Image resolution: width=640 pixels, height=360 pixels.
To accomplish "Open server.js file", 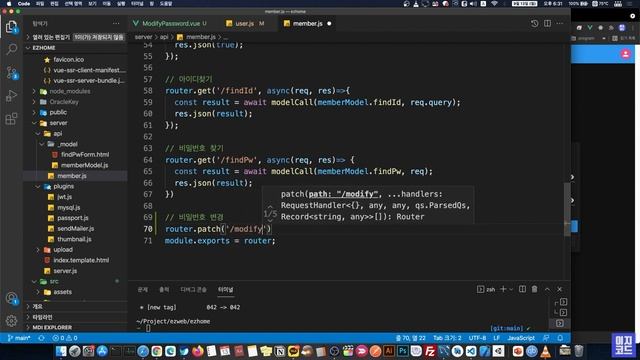I will [65, 271].
